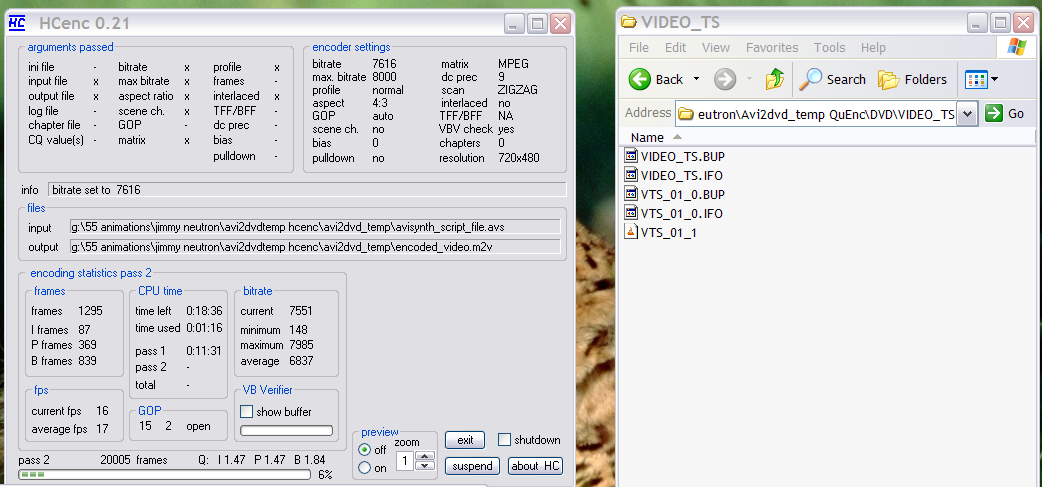Image resolution: width=1042 pixels, height=487 pixels.
Task: Open the Search magnifier in Explorer toolbar
Action: pos(810,79)
